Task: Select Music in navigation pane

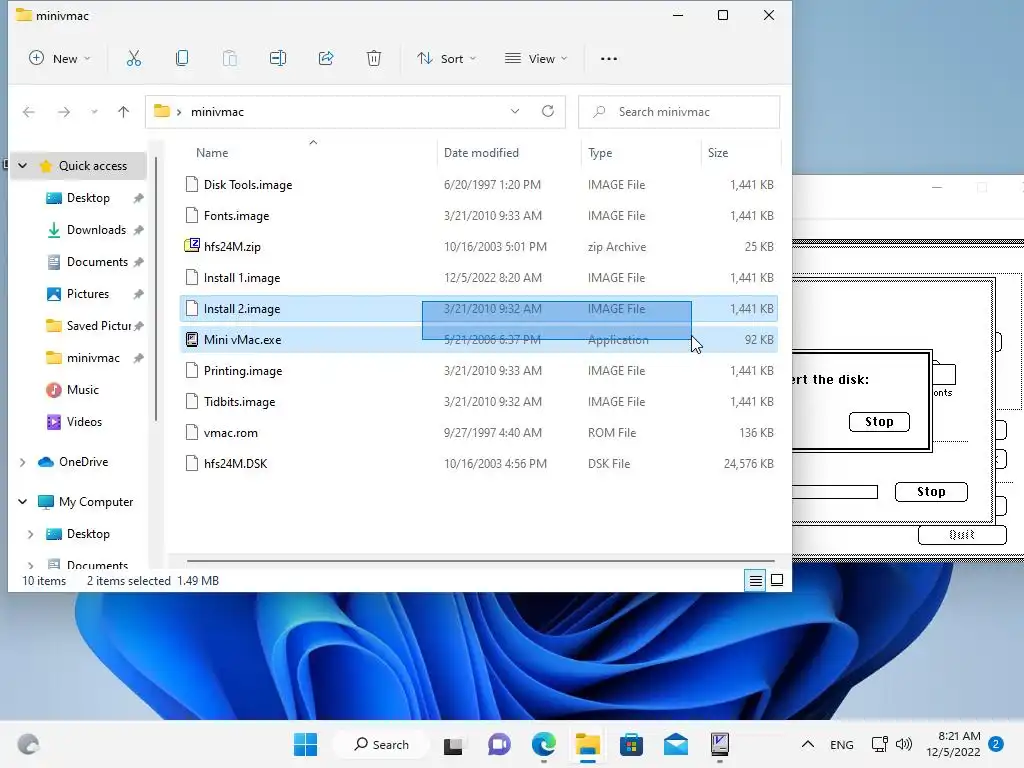Action: coord(82,390)
